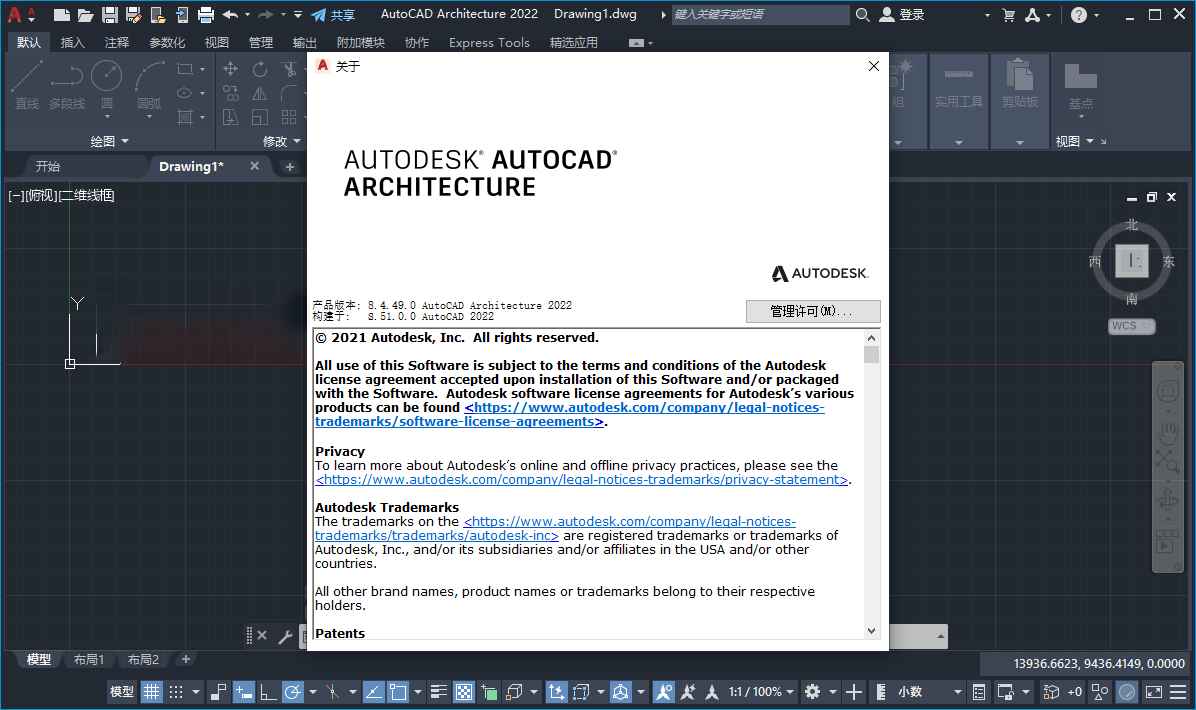Click the clean screen icon in status bar
The height and width of the screenshot is (710, 1196).
(x=1154, y=692)
